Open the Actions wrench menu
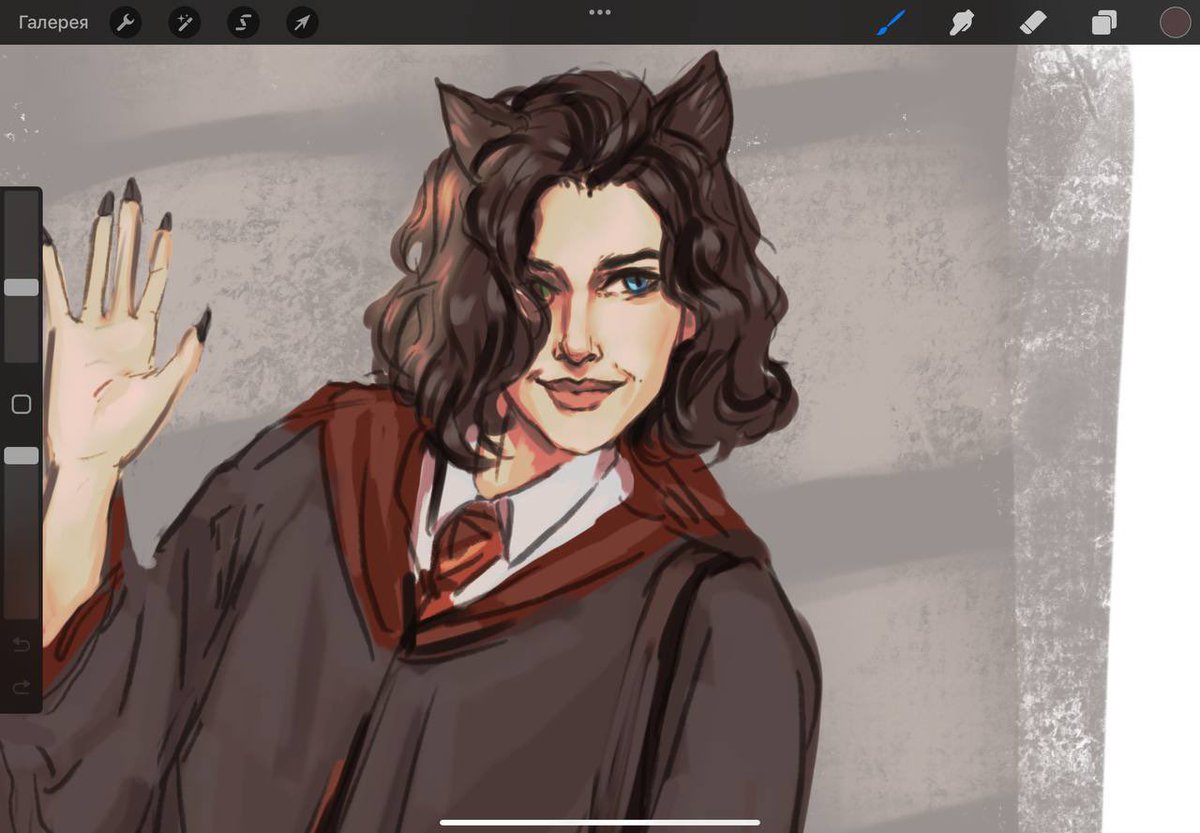The image size is (1200, 833). pyautogui.click(x=124, y=22)
